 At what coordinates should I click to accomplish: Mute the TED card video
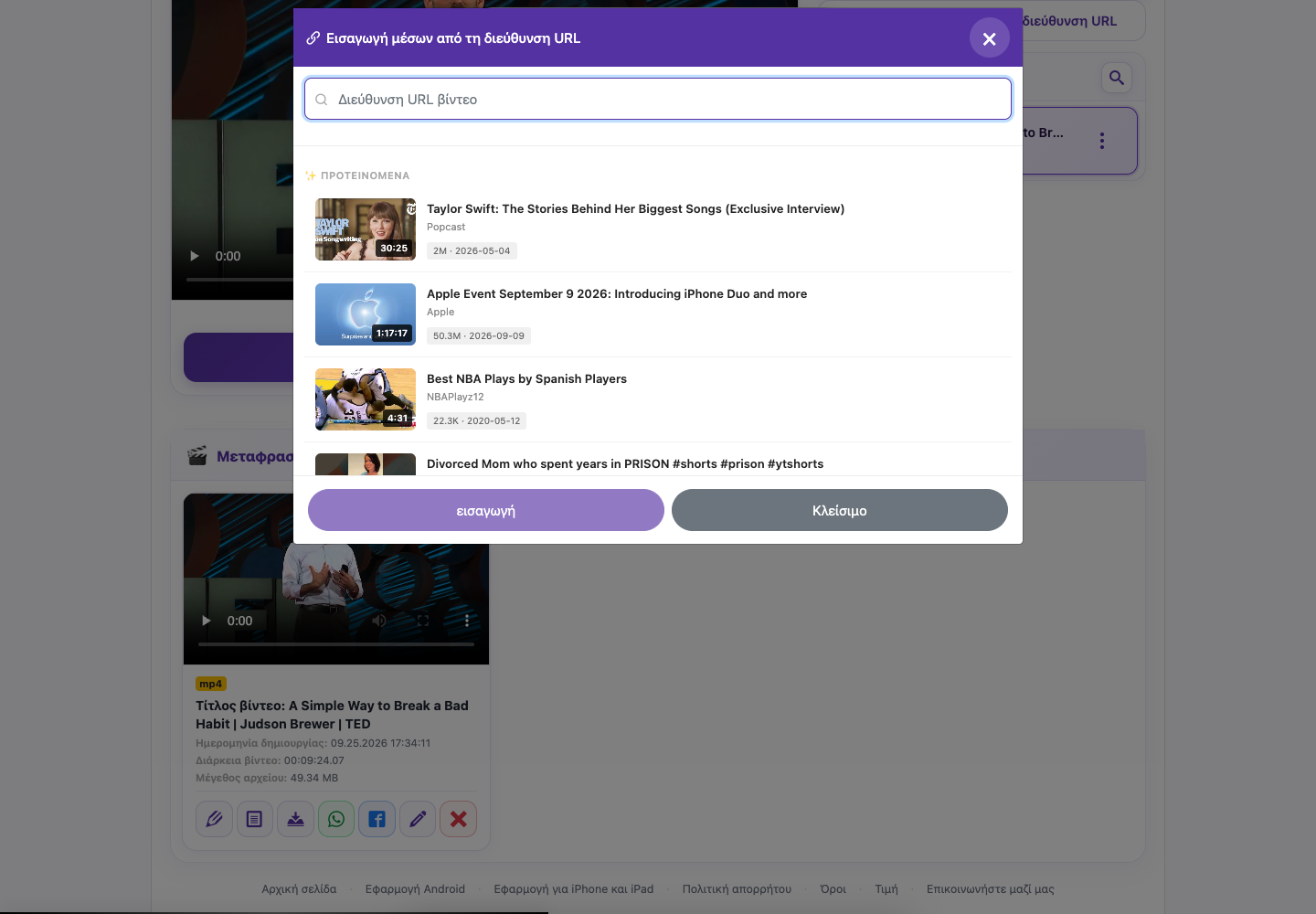click(x=379, y=621)
